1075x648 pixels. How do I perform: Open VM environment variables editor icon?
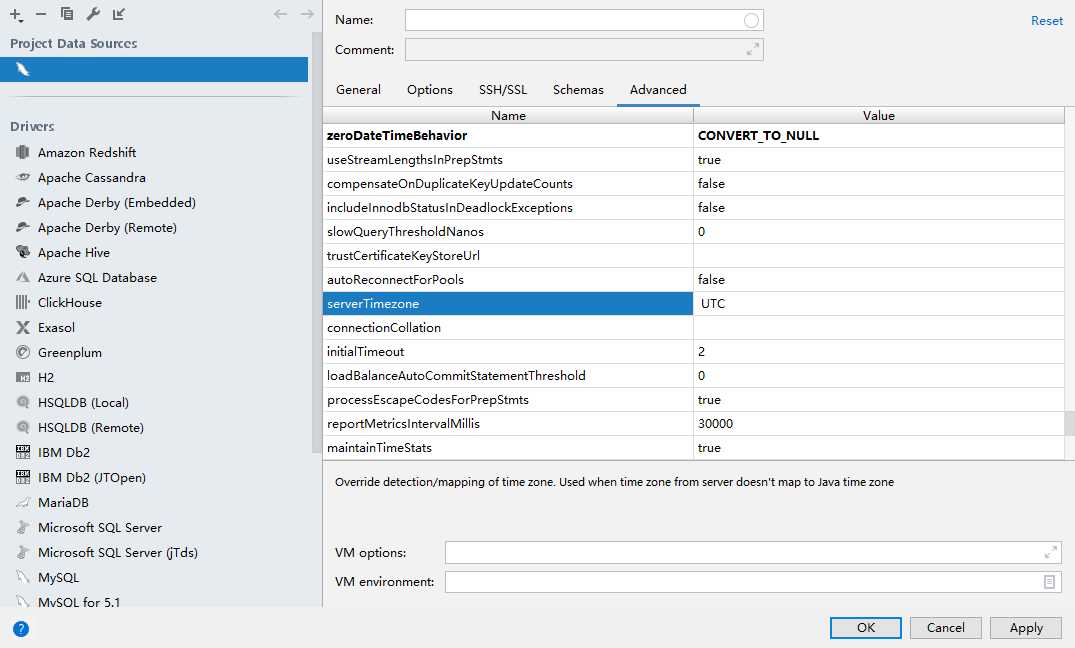click(1049, 581)
